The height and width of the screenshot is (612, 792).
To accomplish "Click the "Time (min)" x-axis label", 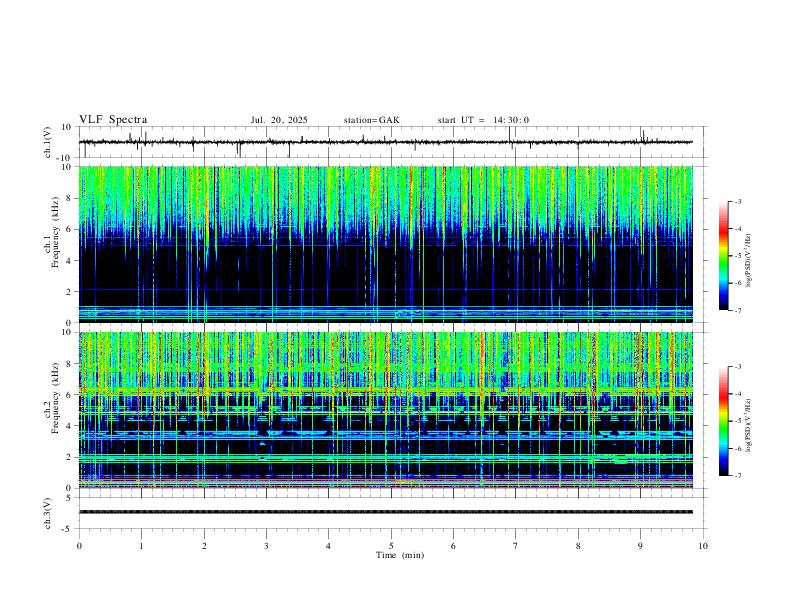I will [400, 555].
